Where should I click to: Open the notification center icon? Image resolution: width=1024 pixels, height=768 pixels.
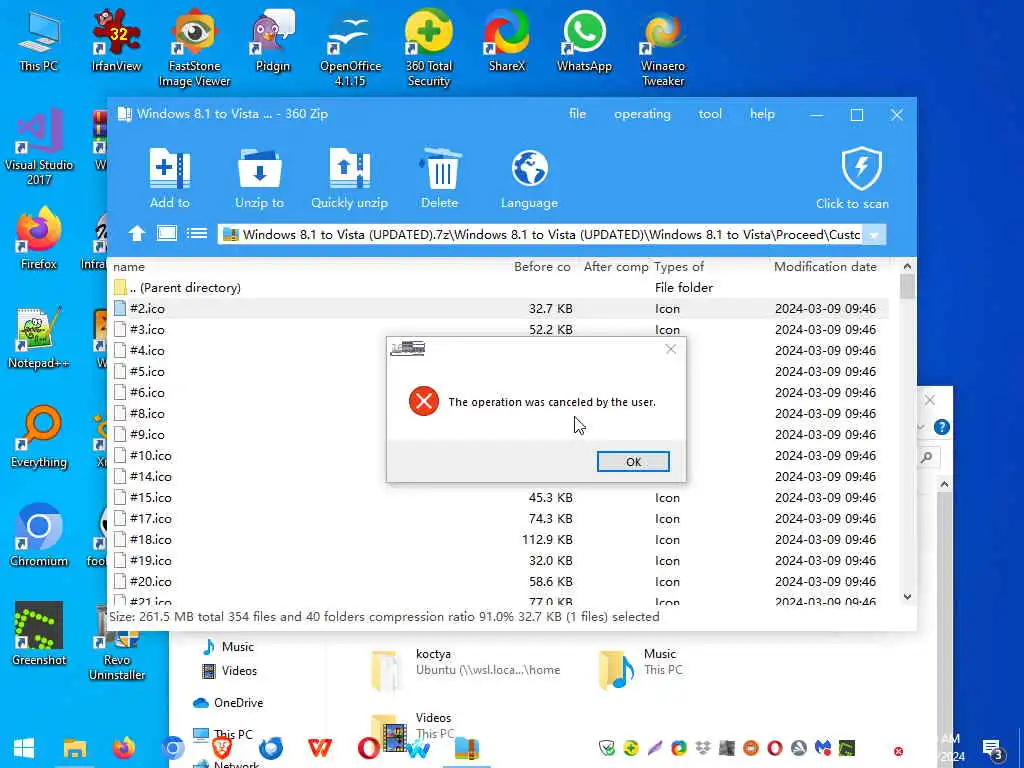pyautogui.click(x=991, y=750)
